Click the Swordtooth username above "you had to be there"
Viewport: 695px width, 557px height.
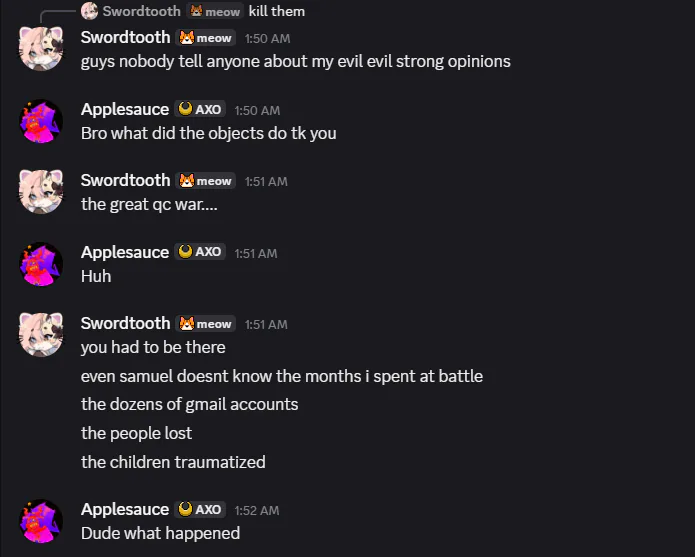tap(125, 323)
